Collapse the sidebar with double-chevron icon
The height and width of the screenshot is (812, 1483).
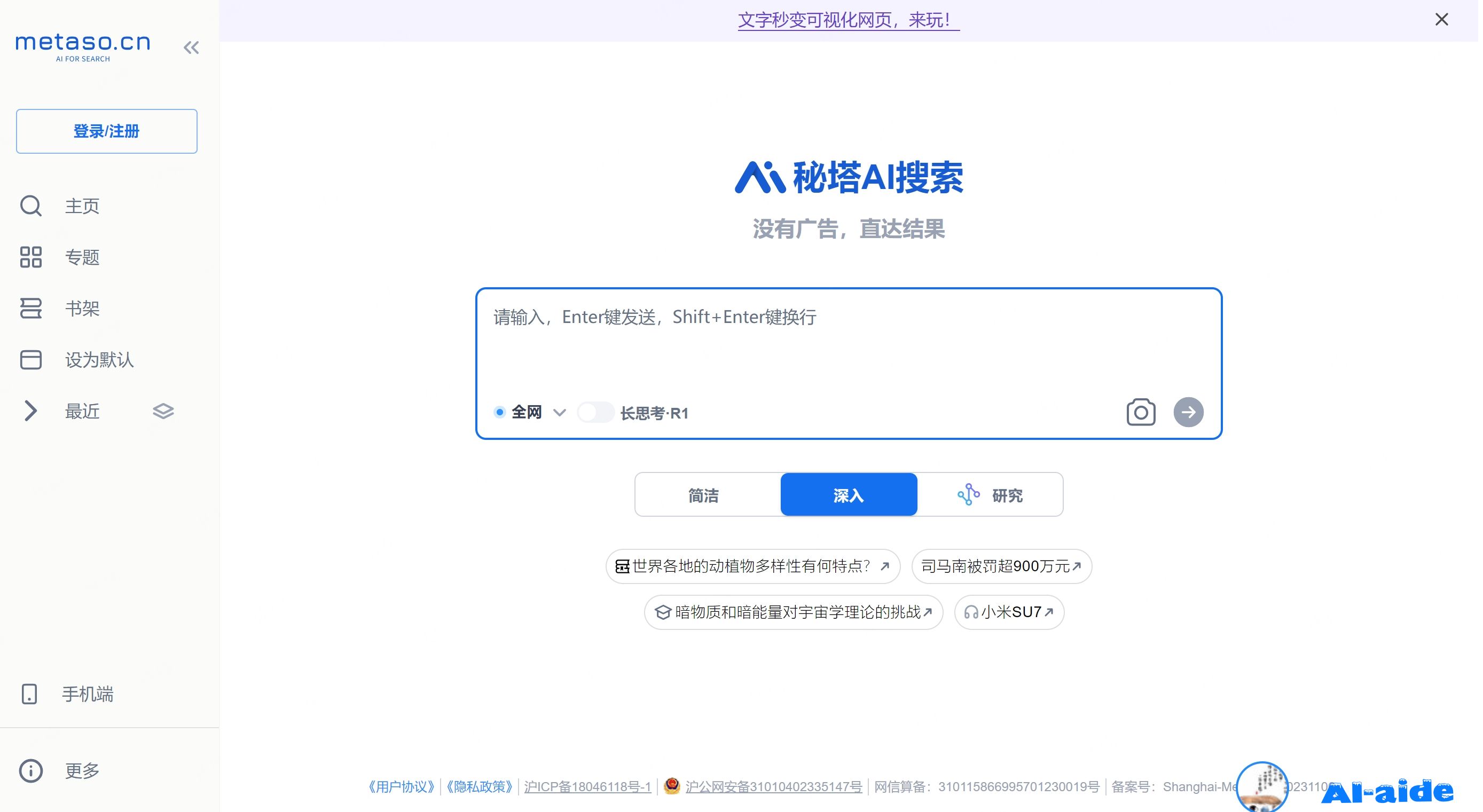pyautogui.click(x=191, y=48)
